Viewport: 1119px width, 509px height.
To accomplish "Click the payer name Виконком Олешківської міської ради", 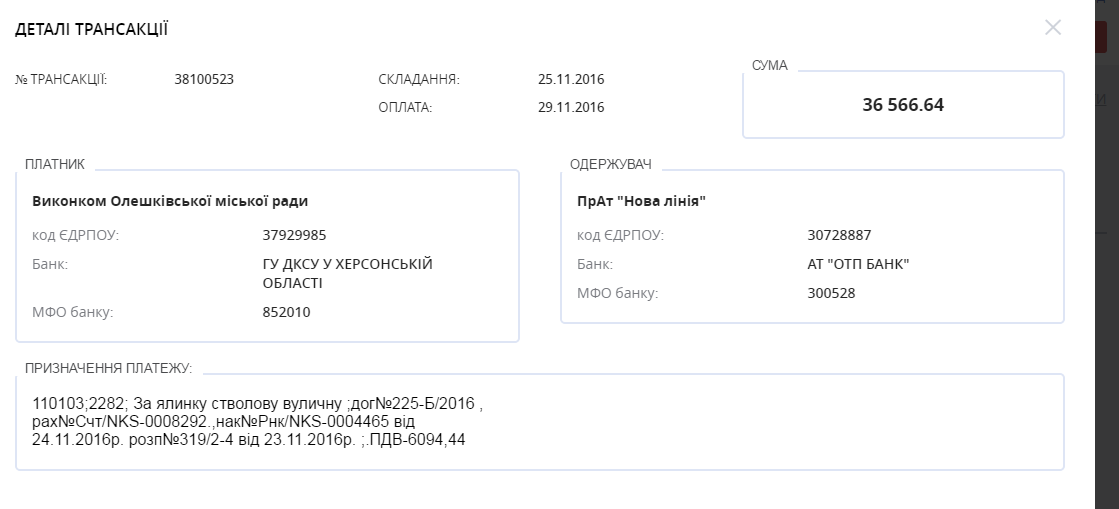I will pyautogui.click(x=170, y=201).
